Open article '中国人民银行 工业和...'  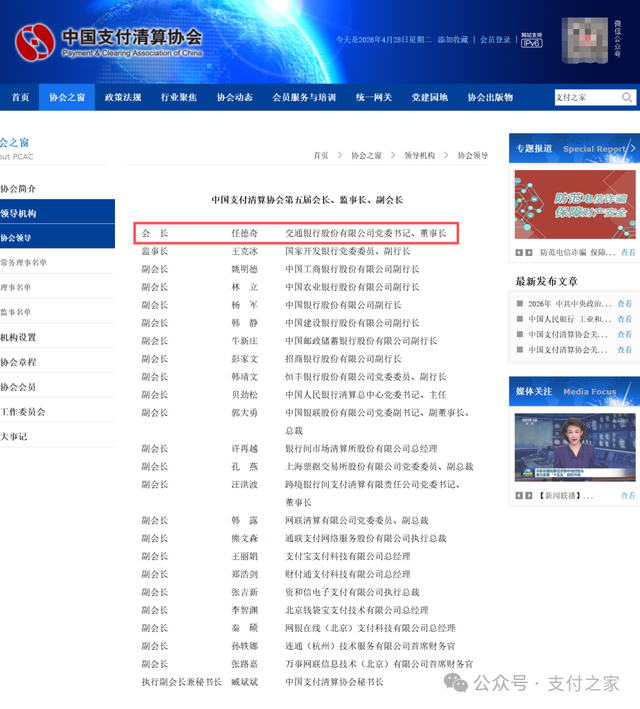[x=570, y=319]
